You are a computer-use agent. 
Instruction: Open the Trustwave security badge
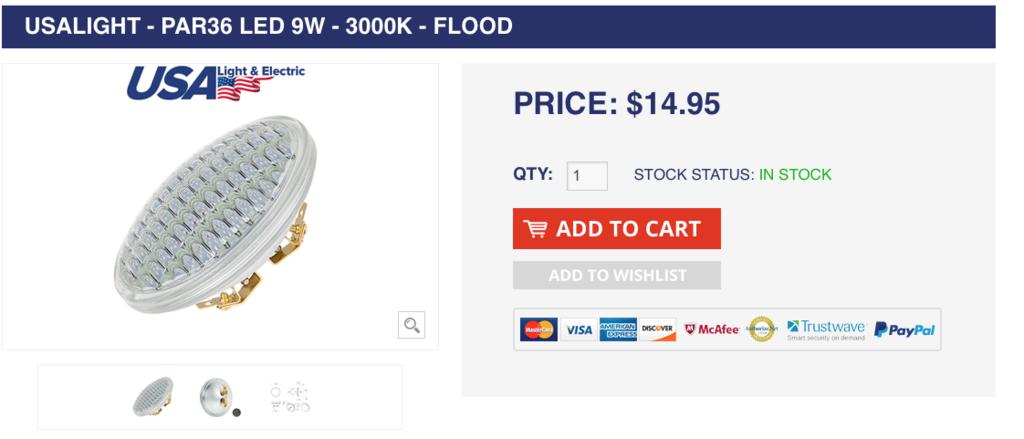click(825, 329)
